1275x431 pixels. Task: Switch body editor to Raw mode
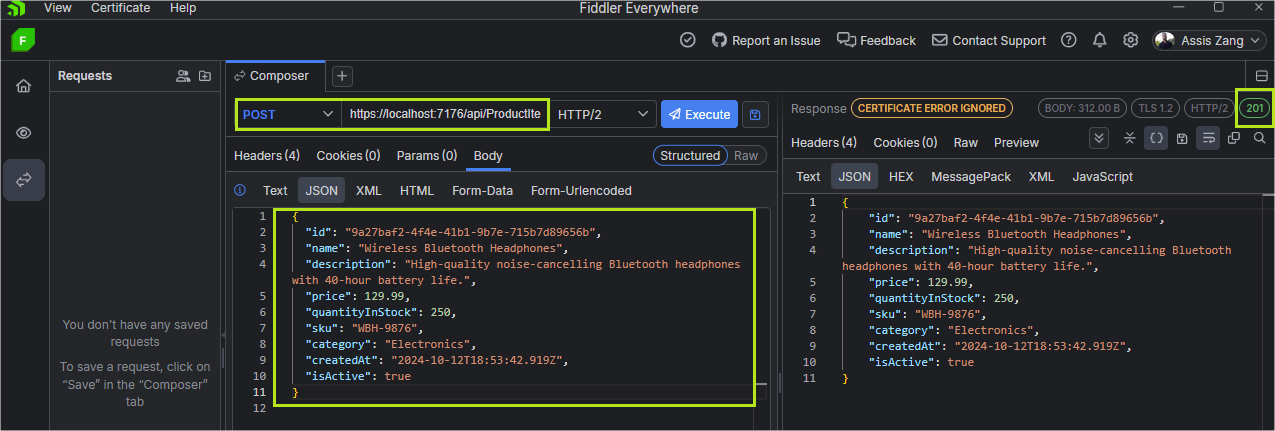[x=746, y=156]
